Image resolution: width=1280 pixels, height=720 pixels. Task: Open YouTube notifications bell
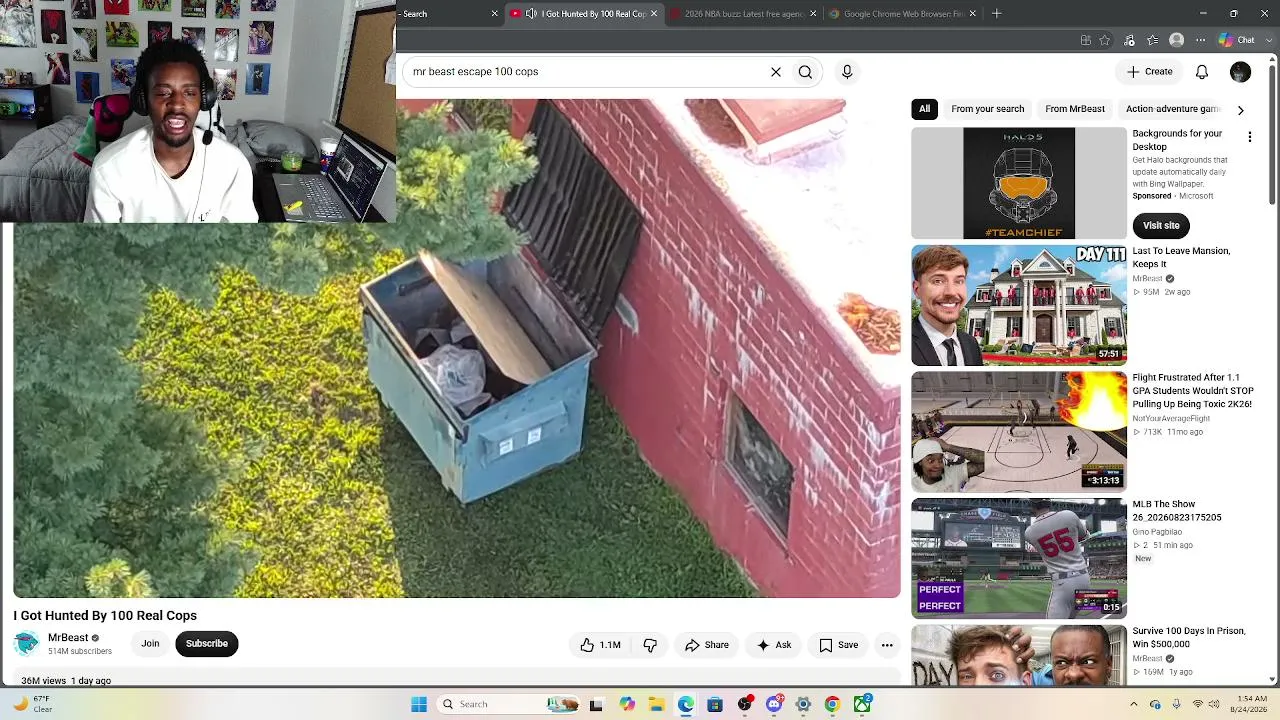1202,72
